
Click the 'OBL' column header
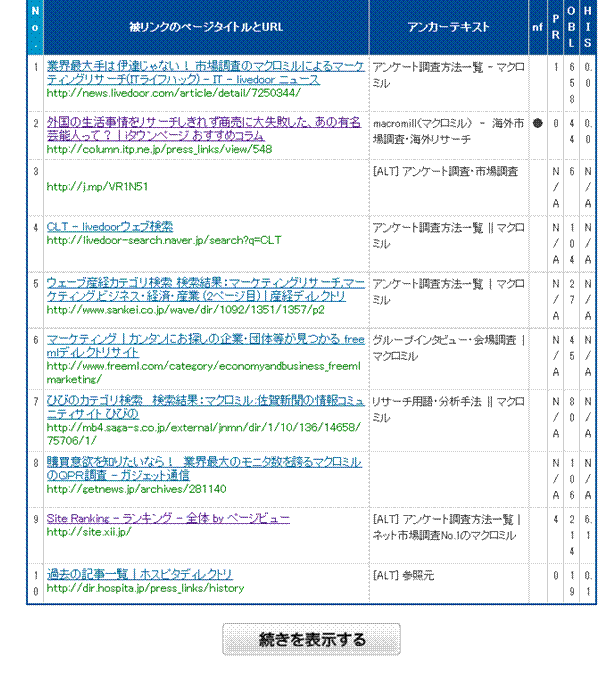pyautogui.click(x=571, y=27)
